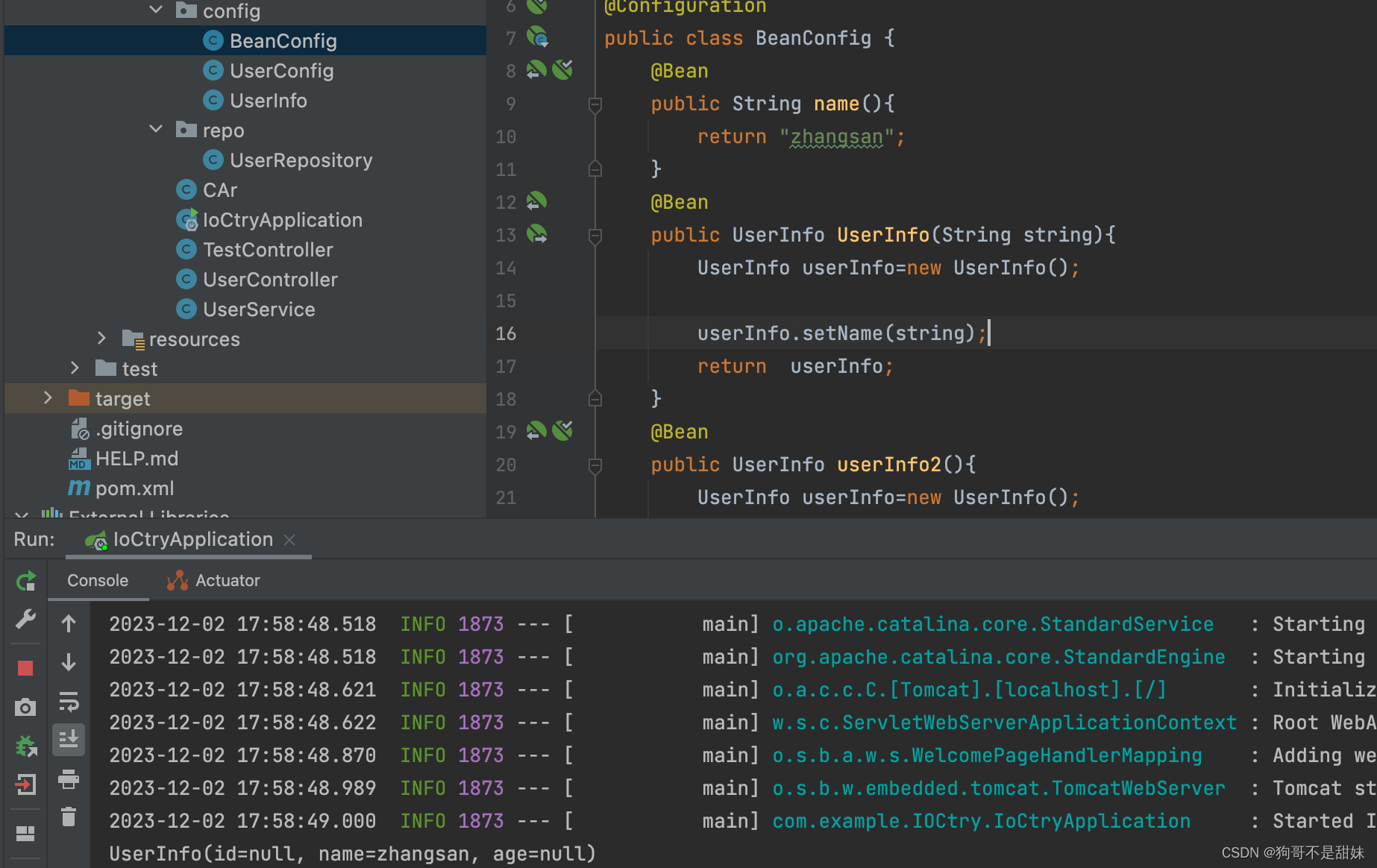The height and width of the screenshot is (868, 1377).
Task: Print console output via the printer icon
Action: [x=69, y=781]
